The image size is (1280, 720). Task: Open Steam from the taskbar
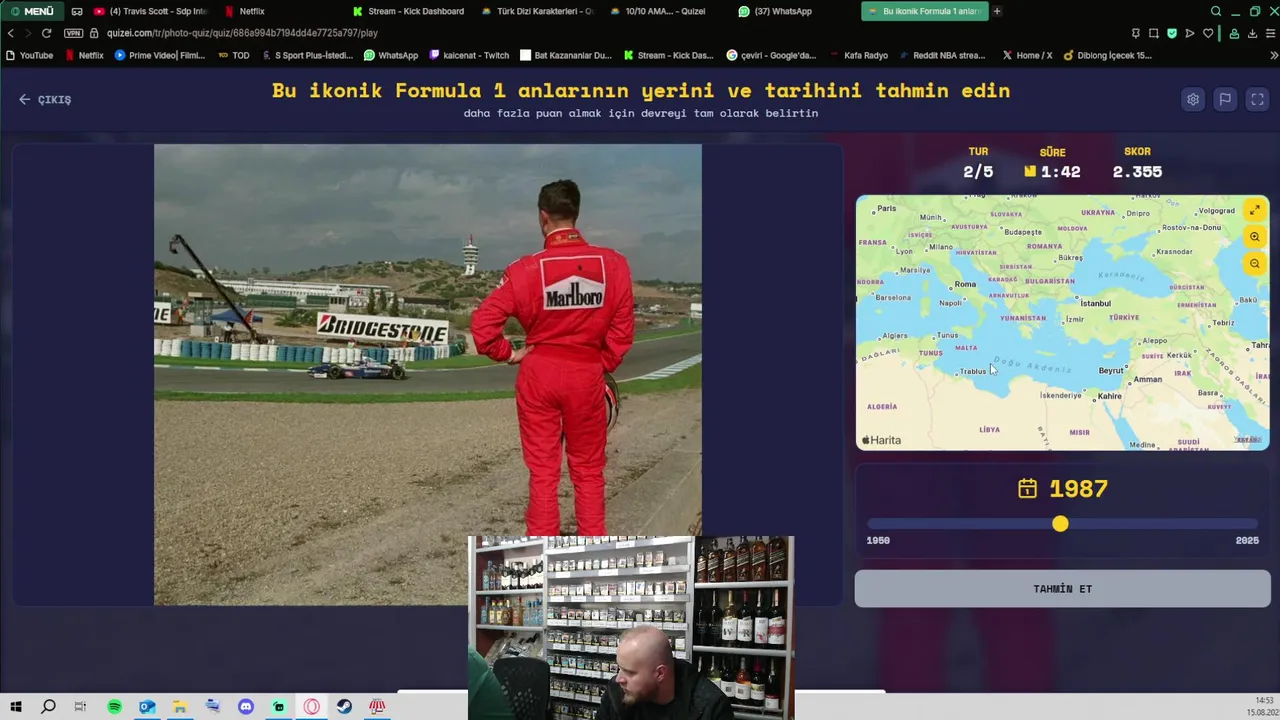(344, 706)
